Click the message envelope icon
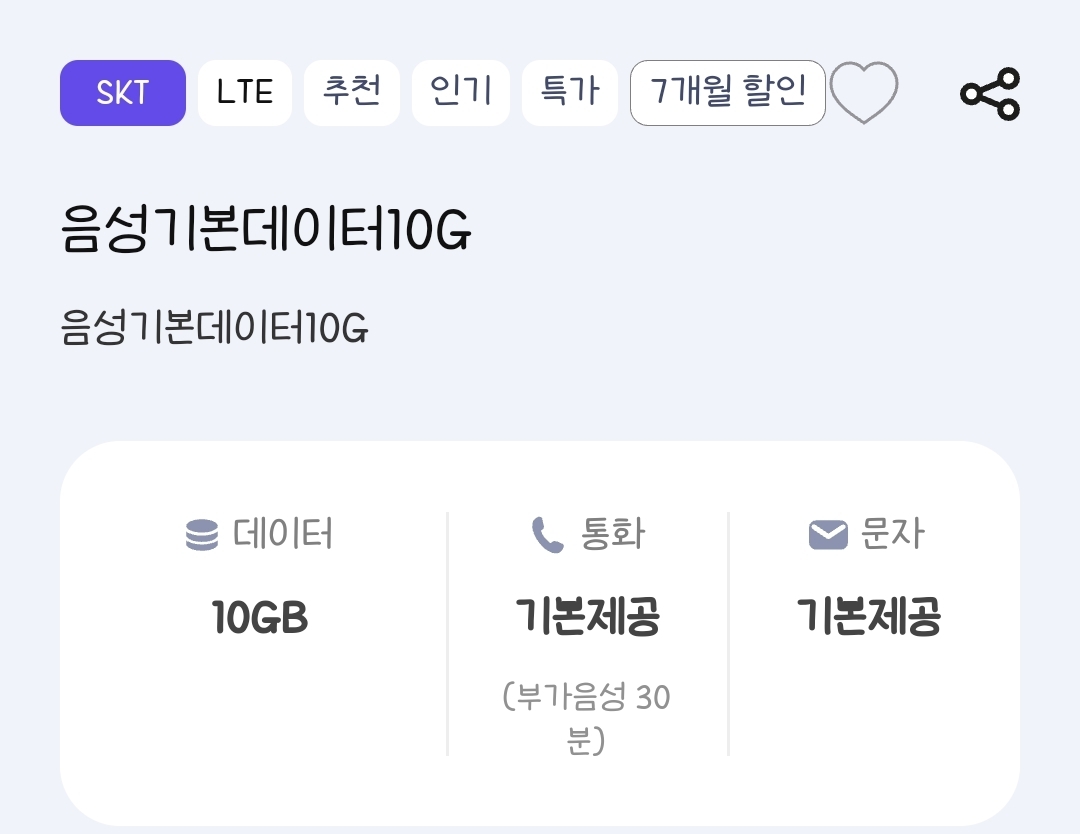1080x834 pixels. (828, 535)
